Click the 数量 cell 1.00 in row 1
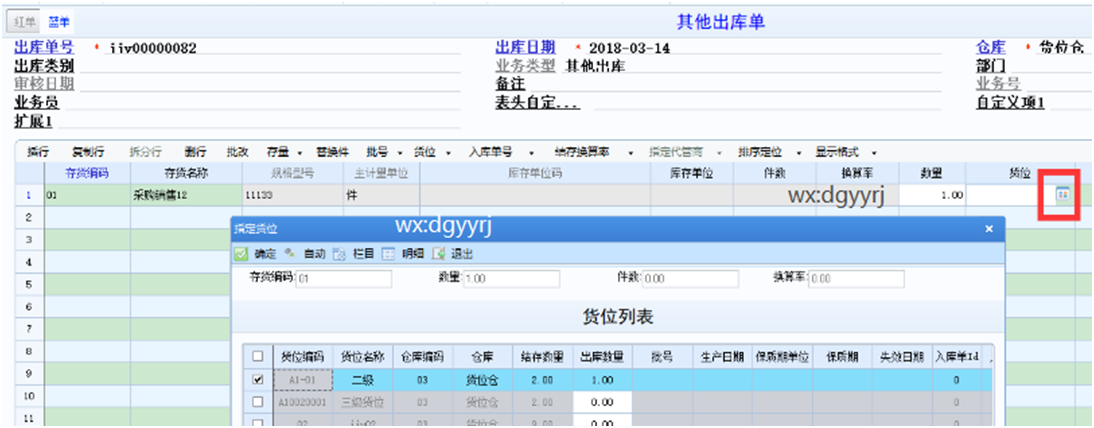This screenshot has height=428, width=1094. coord(932,195)
